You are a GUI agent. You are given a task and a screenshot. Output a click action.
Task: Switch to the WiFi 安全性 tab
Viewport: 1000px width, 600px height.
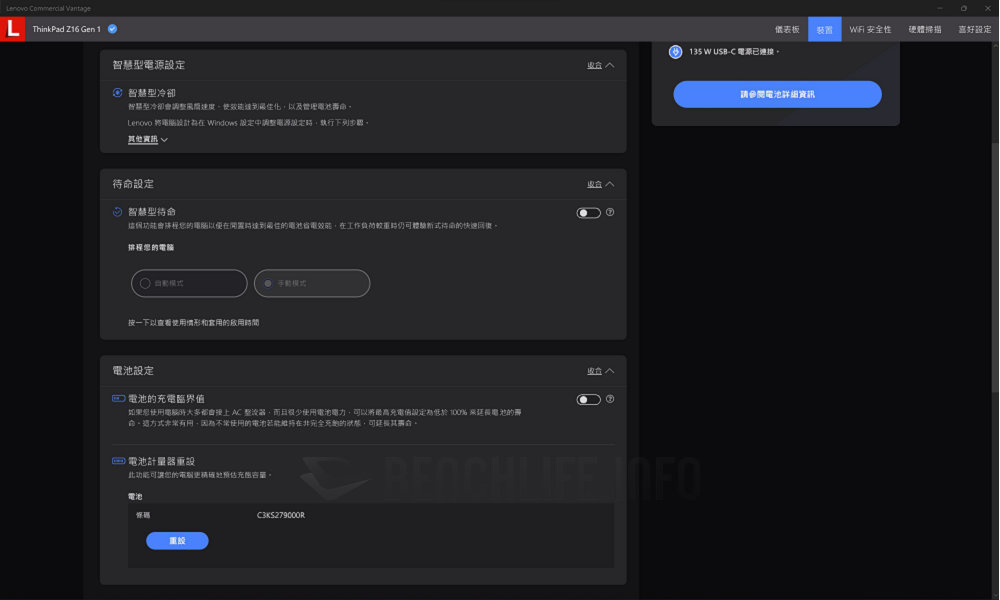[870, 30]
